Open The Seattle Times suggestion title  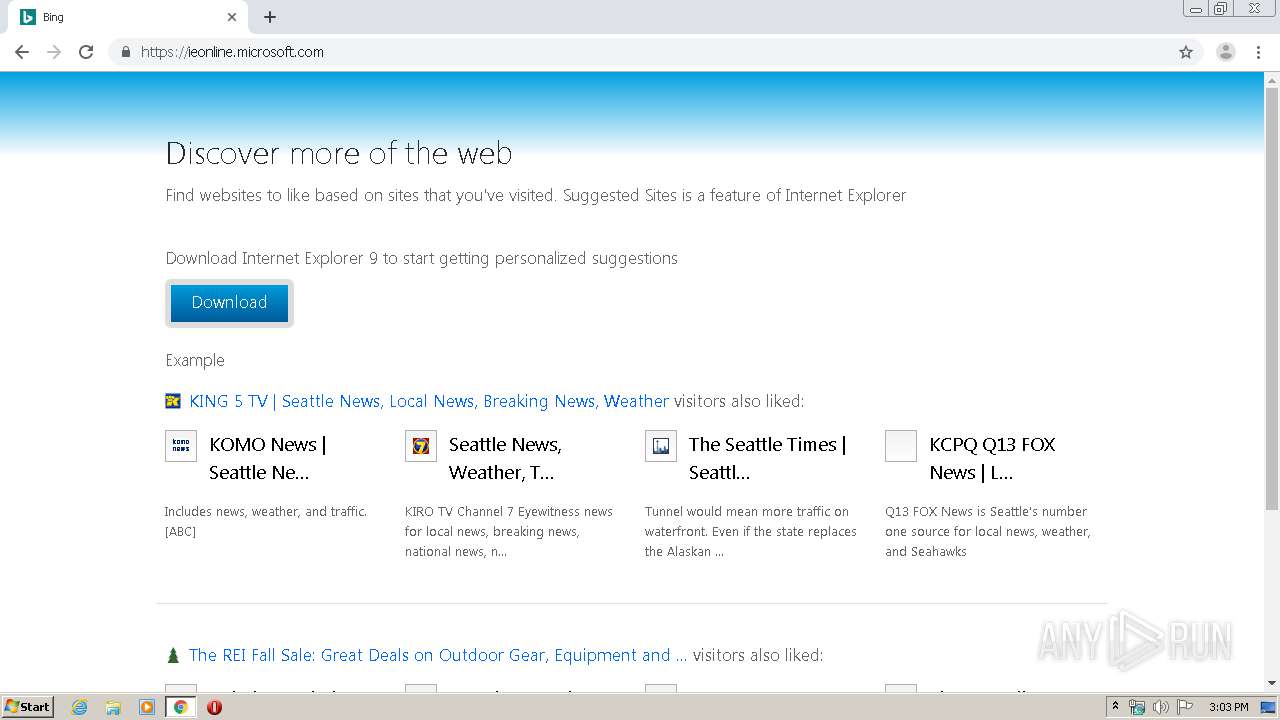pyautogui.click(x=767, y=458)
